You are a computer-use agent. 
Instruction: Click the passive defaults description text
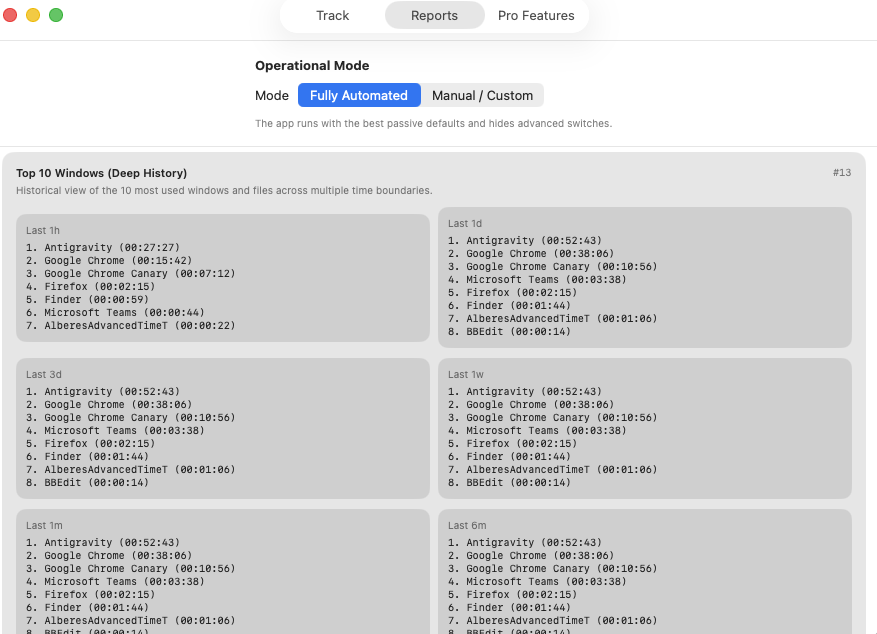point(433,124)
